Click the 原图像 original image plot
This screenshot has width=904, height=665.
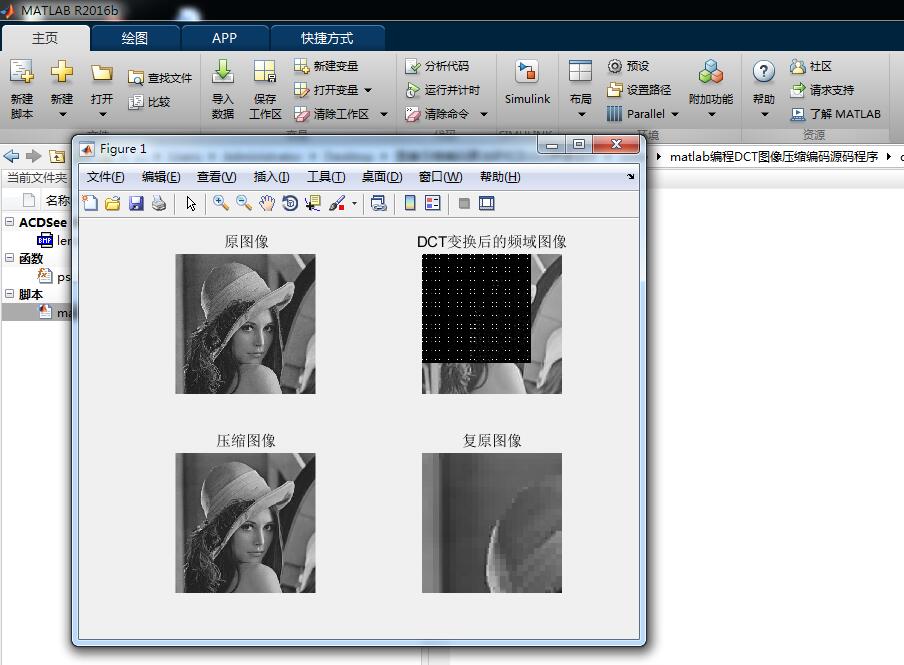click(x=246, y=324)
